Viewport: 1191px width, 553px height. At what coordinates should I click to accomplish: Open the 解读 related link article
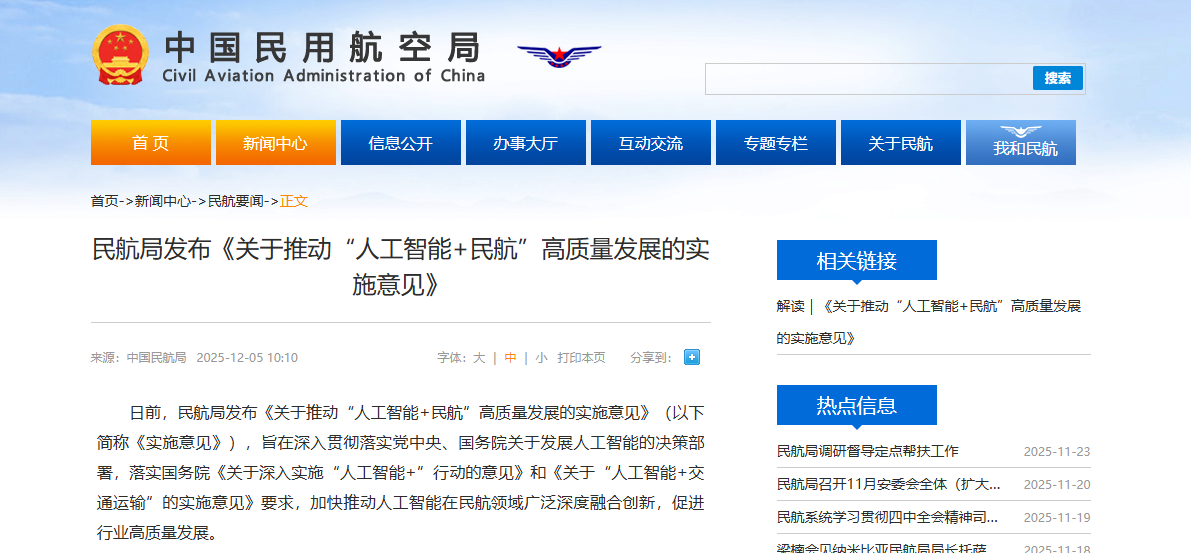[930, 321]
